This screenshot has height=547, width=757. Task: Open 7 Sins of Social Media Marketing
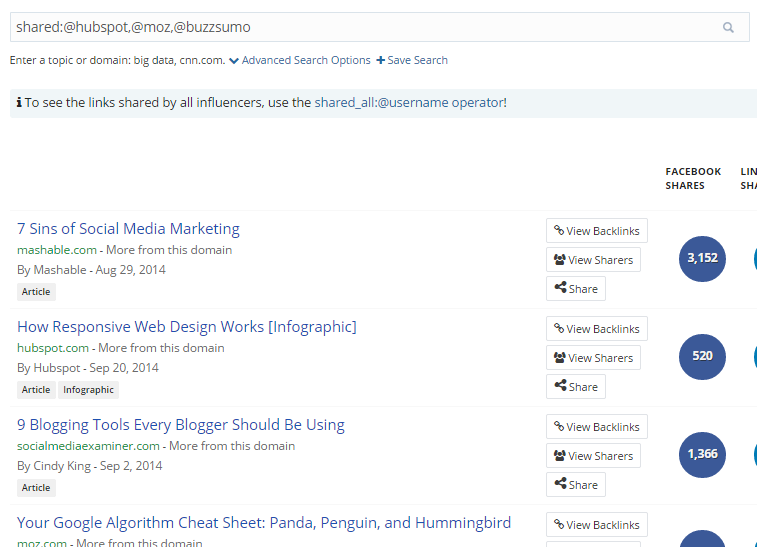(128, 228)
